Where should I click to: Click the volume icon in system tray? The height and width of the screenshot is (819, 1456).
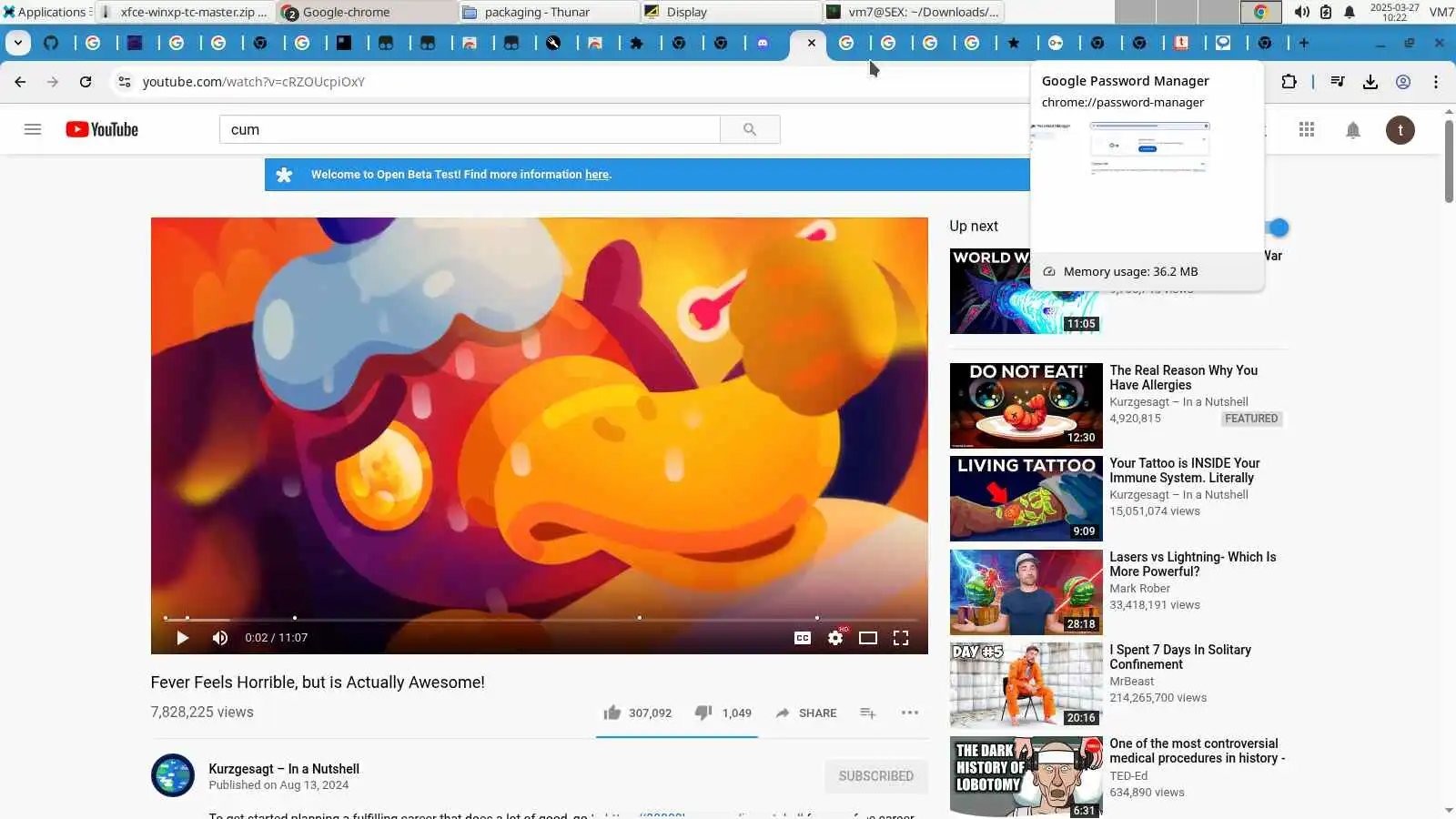point(1302,12)
